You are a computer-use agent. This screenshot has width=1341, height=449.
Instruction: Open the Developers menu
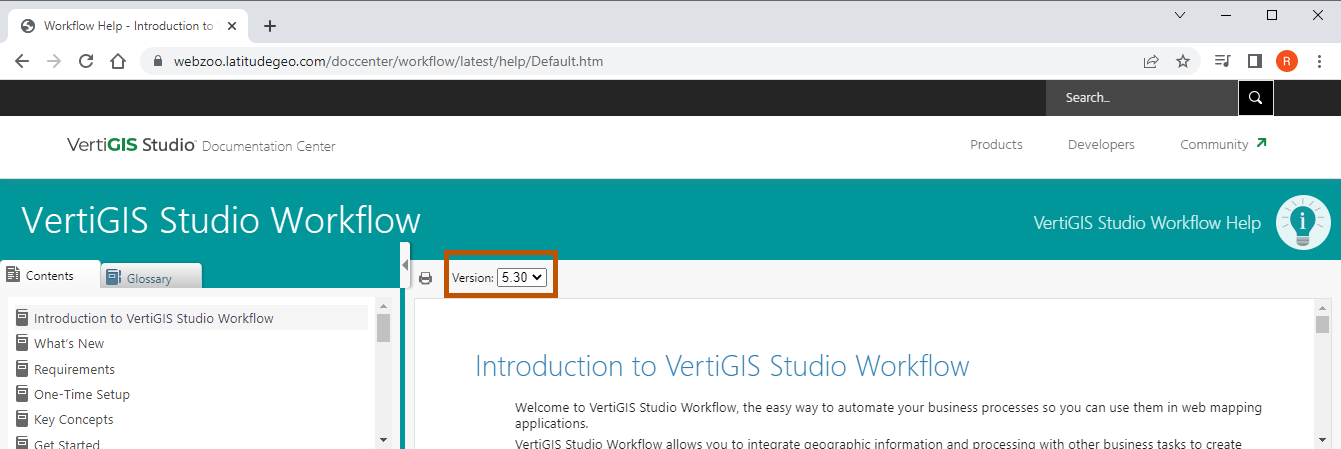[x=1101, y=145]
